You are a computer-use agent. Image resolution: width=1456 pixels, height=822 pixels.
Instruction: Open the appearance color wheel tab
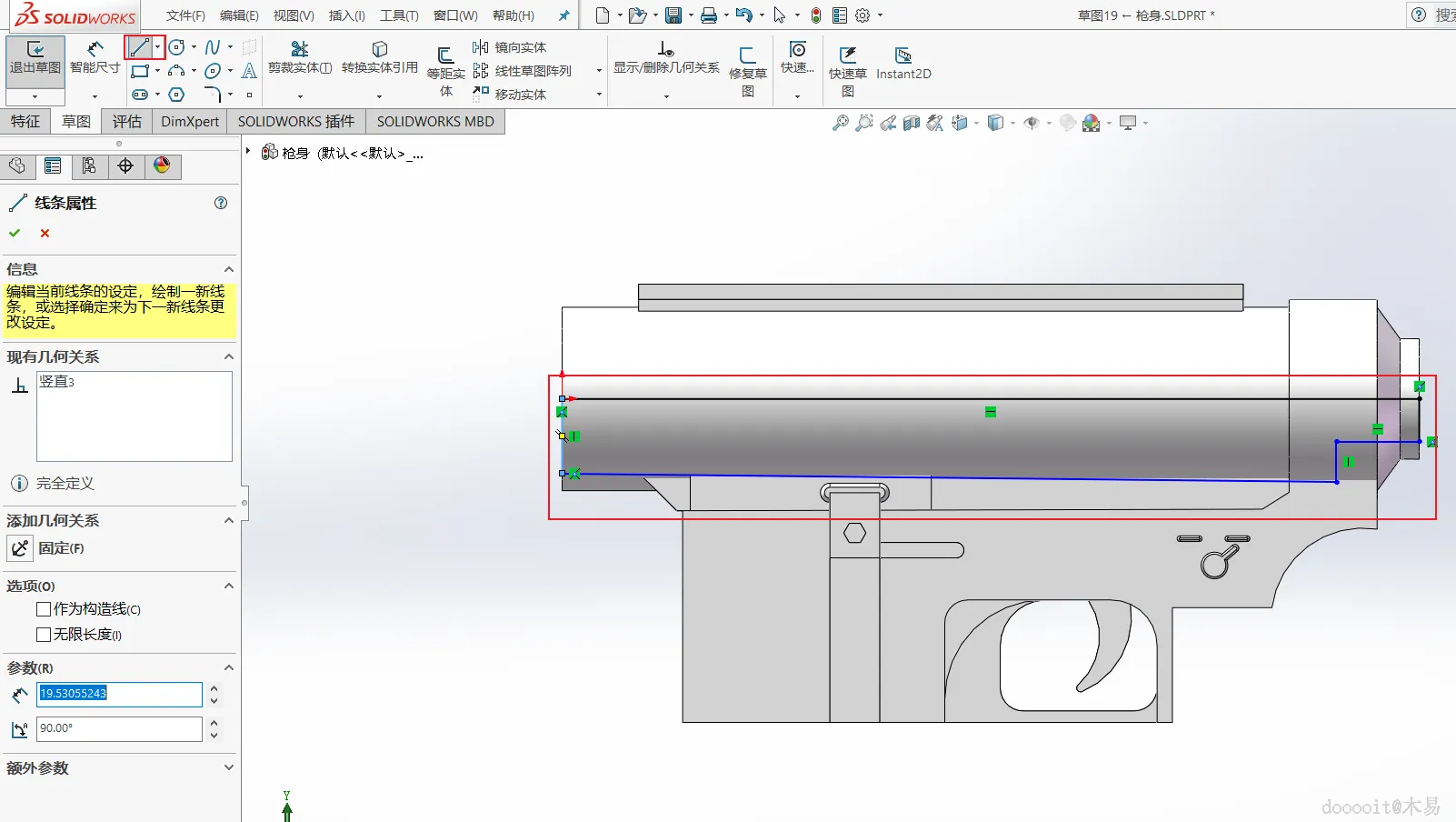(162, 165)
